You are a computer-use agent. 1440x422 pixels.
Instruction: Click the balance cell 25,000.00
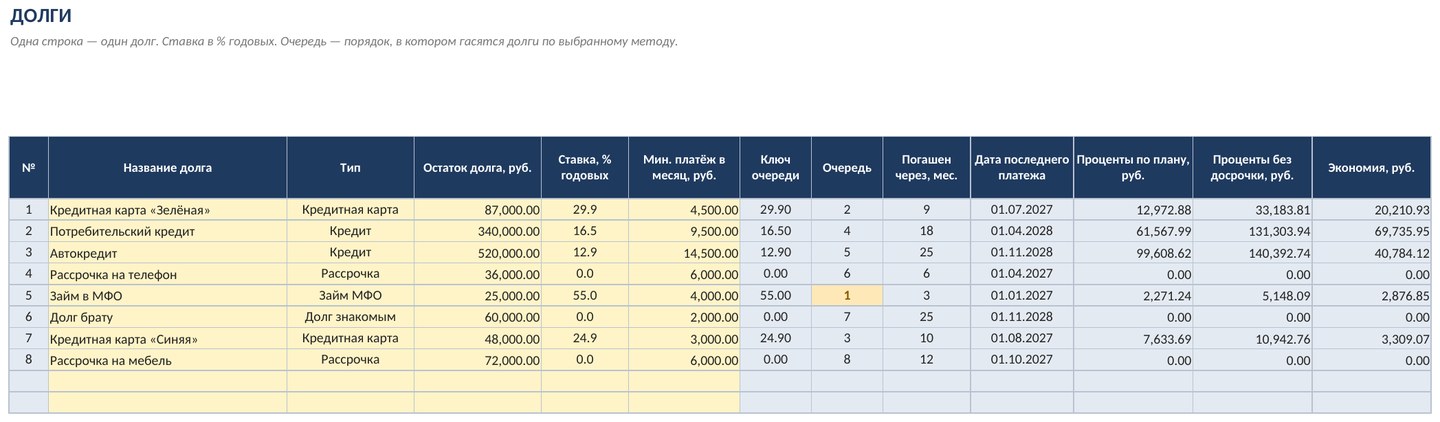tap(478, 295)
